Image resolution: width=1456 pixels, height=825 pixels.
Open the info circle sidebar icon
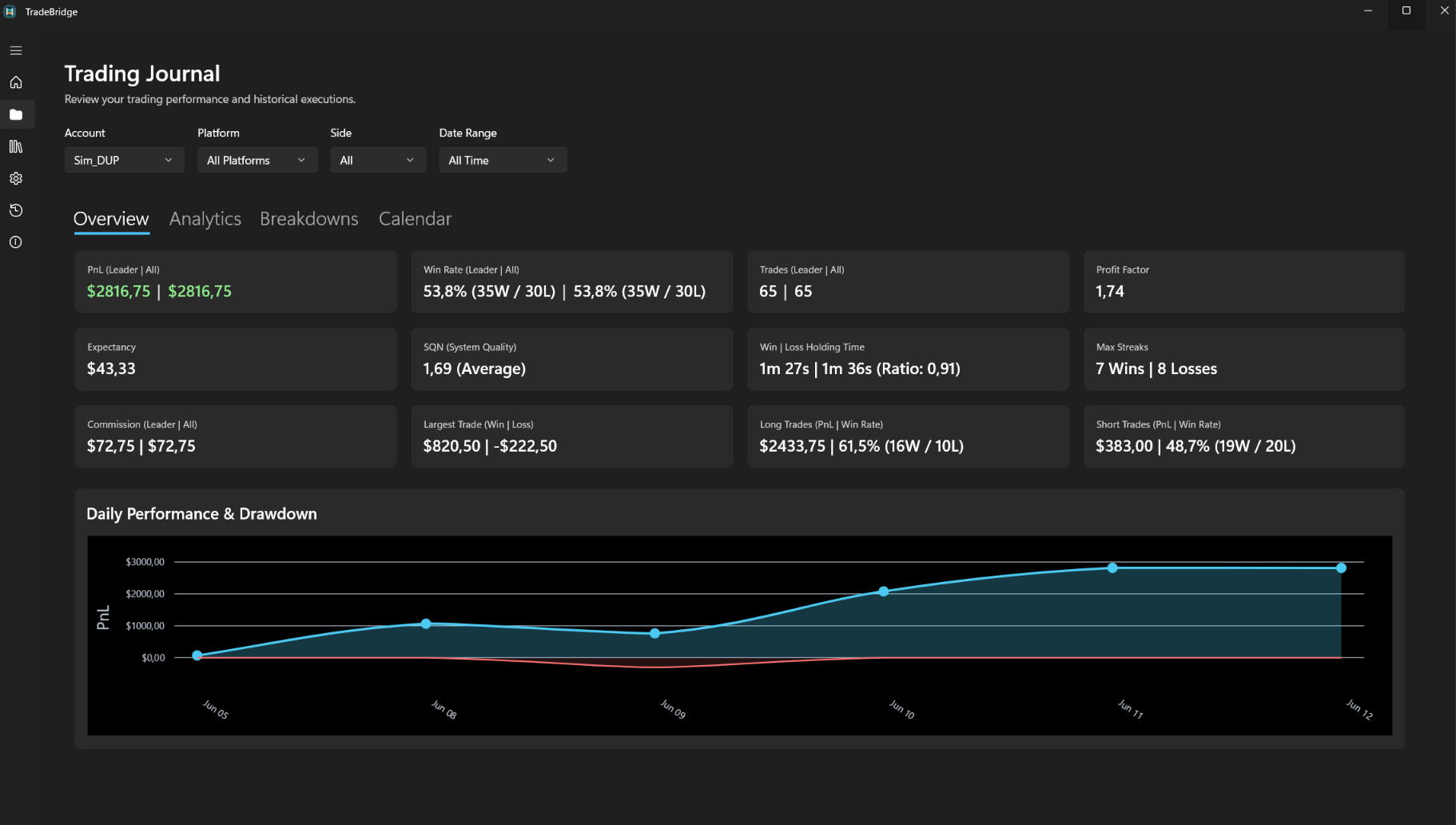click(16, 242)
